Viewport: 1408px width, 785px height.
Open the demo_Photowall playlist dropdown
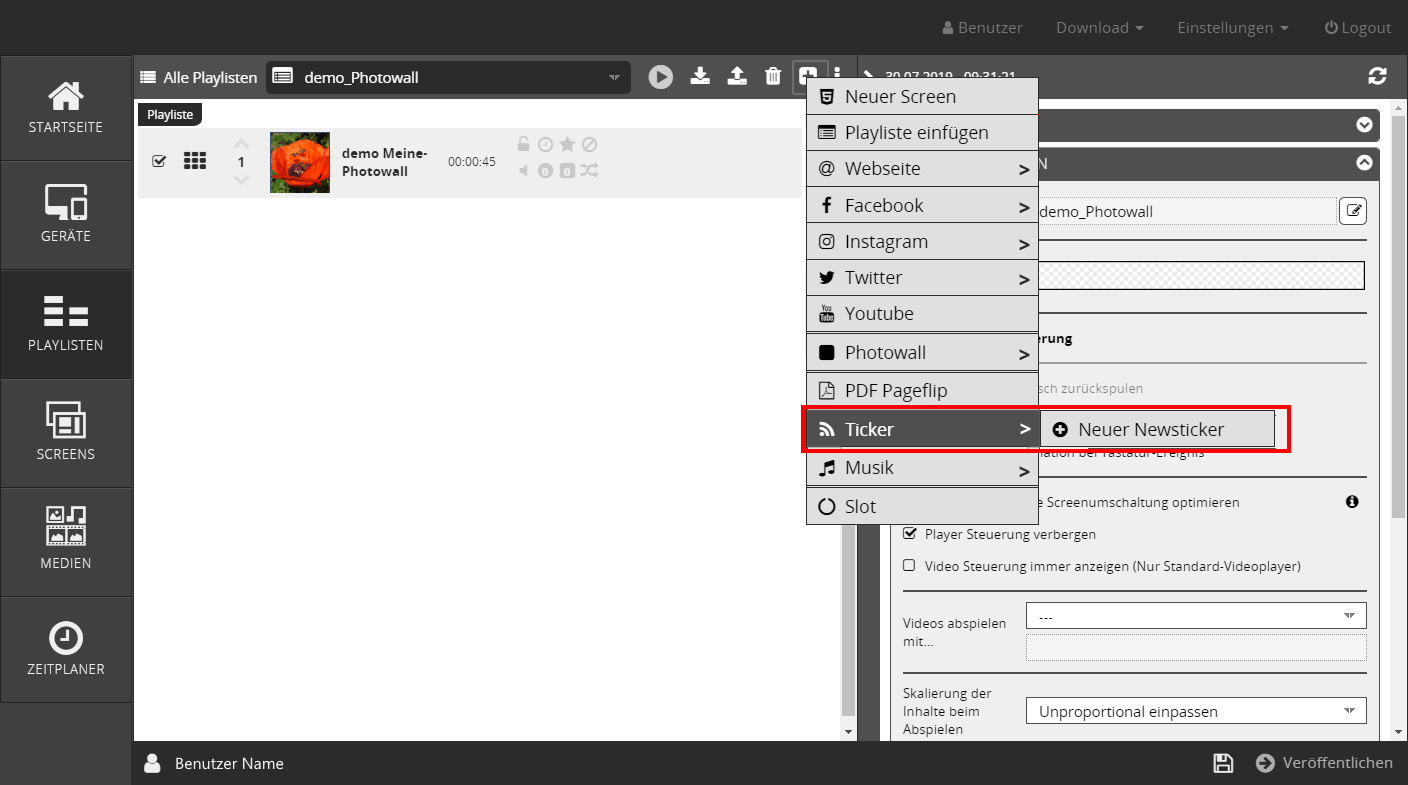[x=448, y=77]
